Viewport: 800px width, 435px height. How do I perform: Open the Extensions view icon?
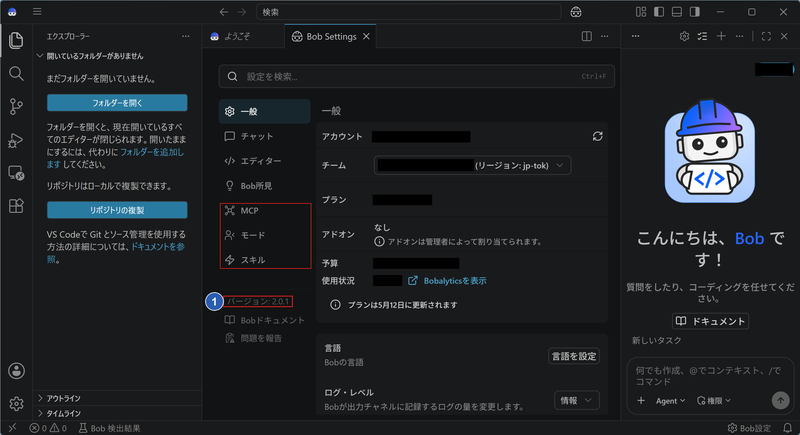(x=16, y=206)
